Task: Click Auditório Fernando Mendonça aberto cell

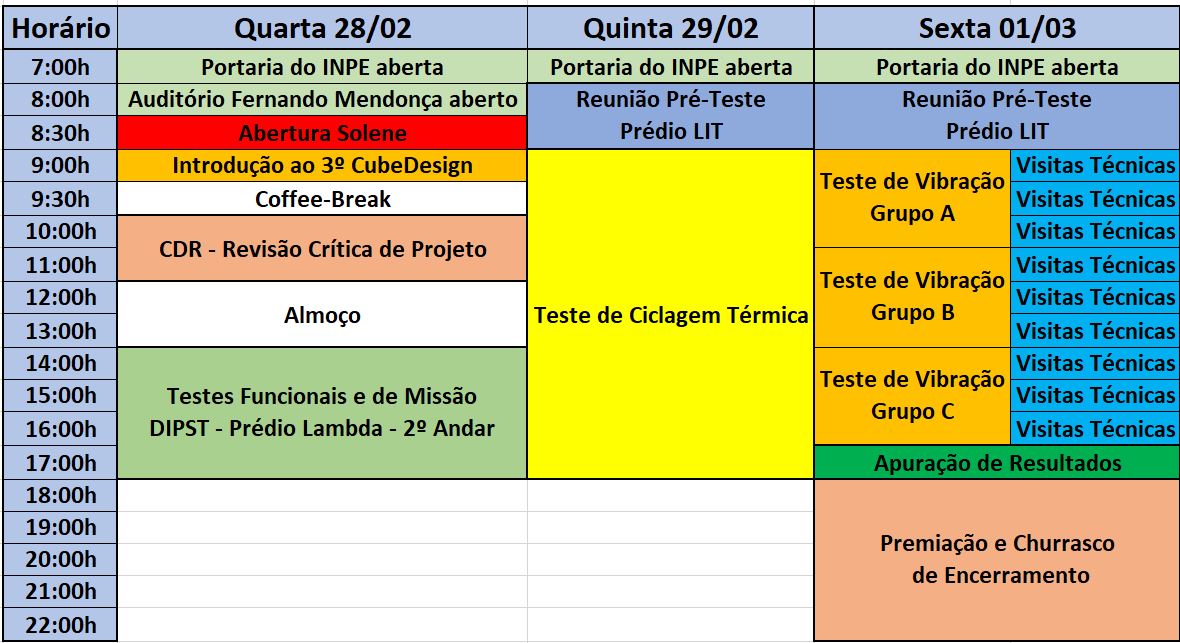Action: point(322,100)
